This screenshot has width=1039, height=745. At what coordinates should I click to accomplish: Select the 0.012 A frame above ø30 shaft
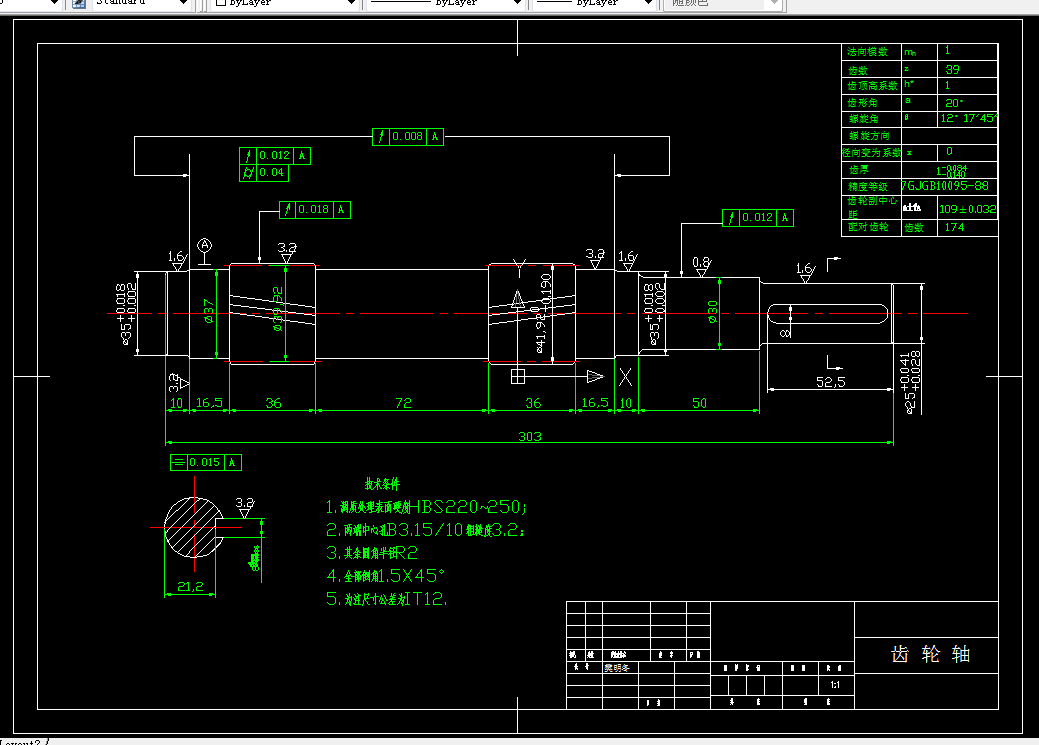pyautogui.click(x=758, y=217)
